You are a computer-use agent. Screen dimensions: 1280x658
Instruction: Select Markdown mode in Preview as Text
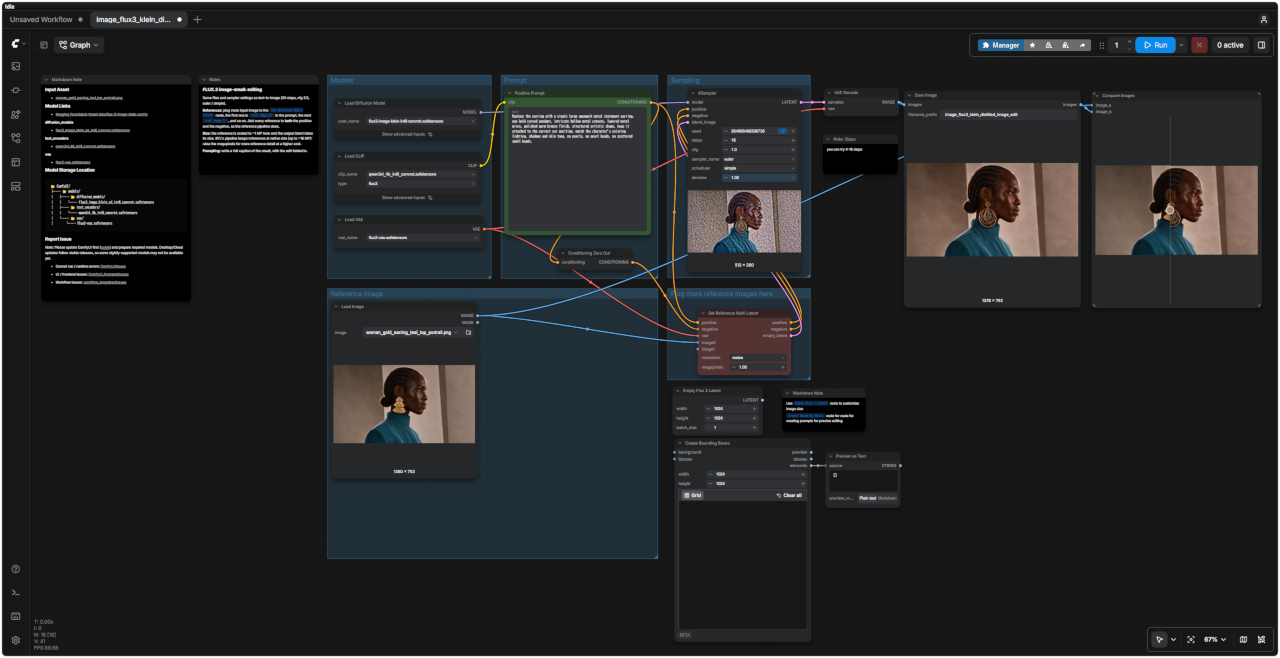click(887, 498)
